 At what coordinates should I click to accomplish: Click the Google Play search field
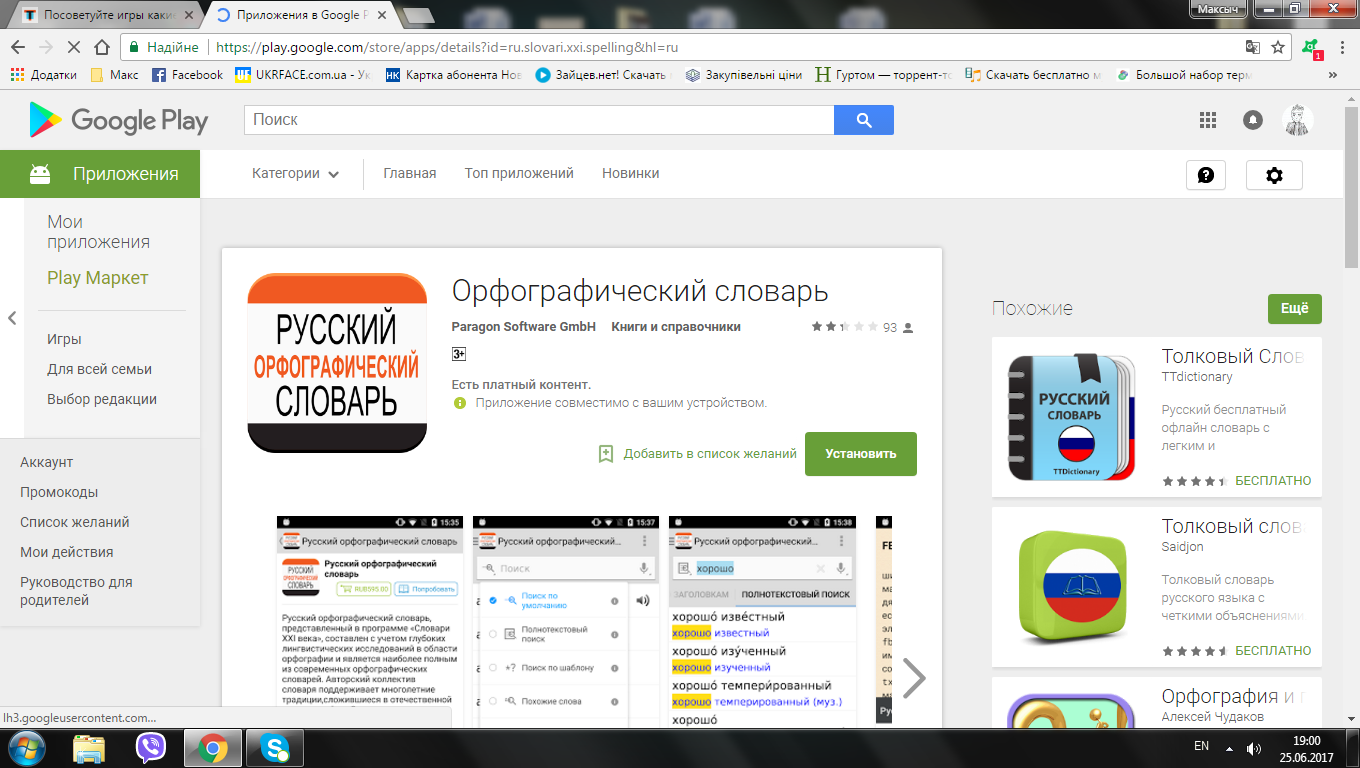click(x=539, y=120)
